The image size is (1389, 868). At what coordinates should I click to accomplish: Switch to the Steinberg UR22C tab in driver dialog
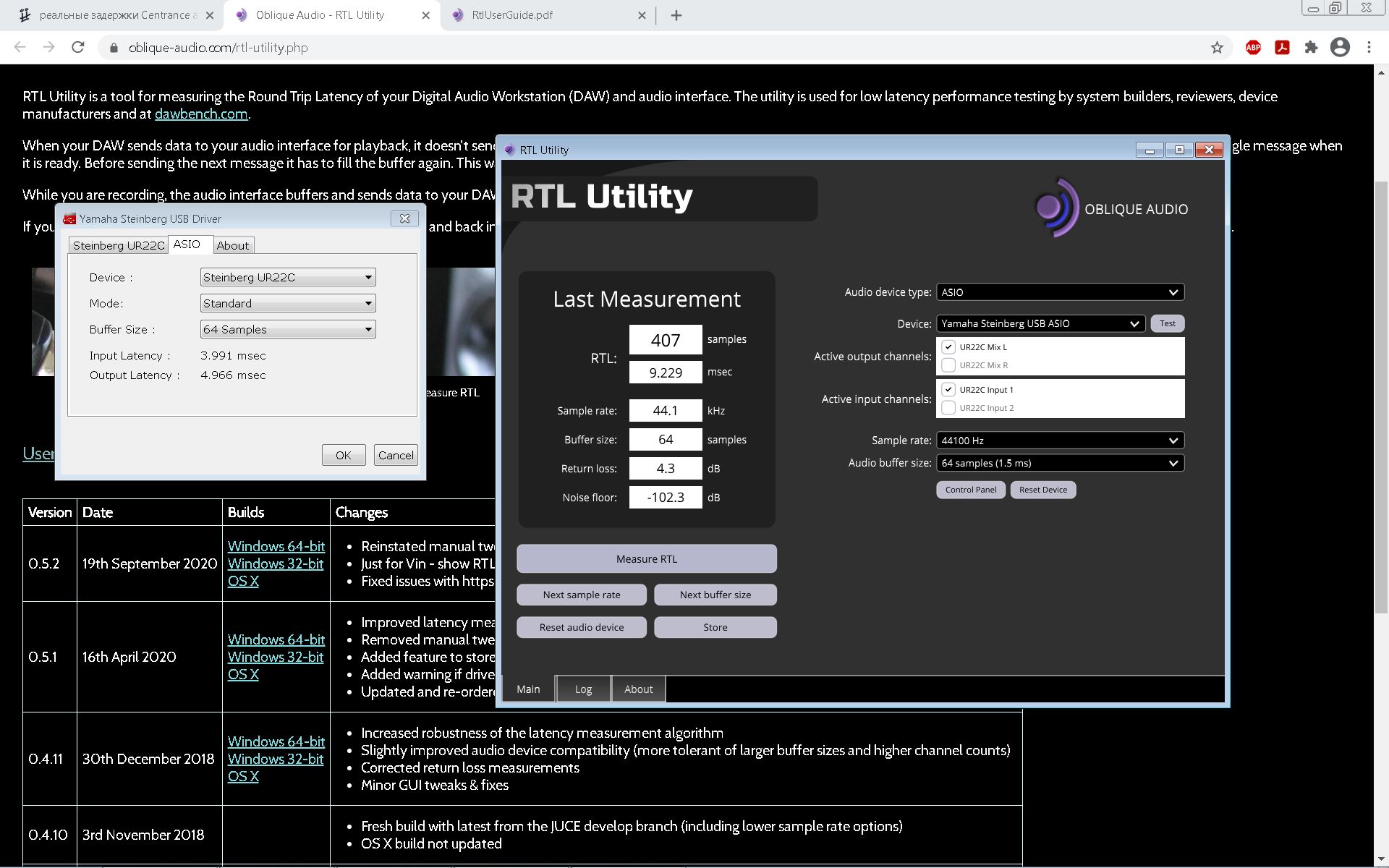coord(119,245)
